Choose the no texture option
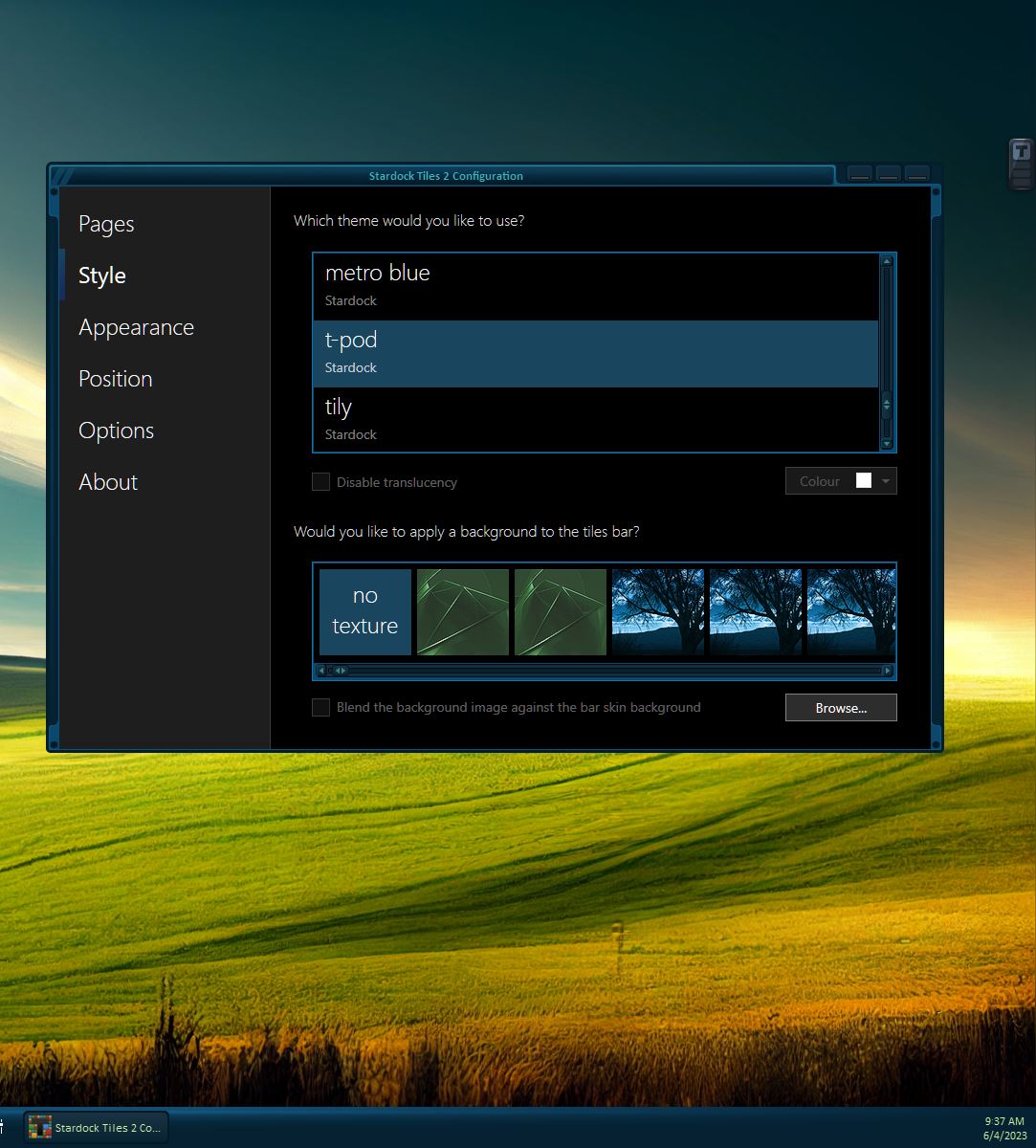 (x=365, y=612)
